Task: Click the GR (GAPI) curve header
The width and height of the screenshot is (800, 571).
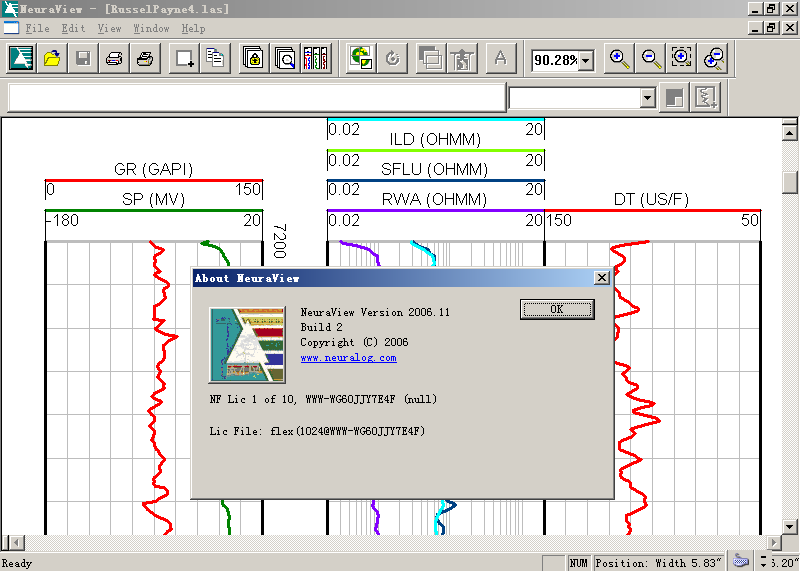Action: [x=154, y=169]
